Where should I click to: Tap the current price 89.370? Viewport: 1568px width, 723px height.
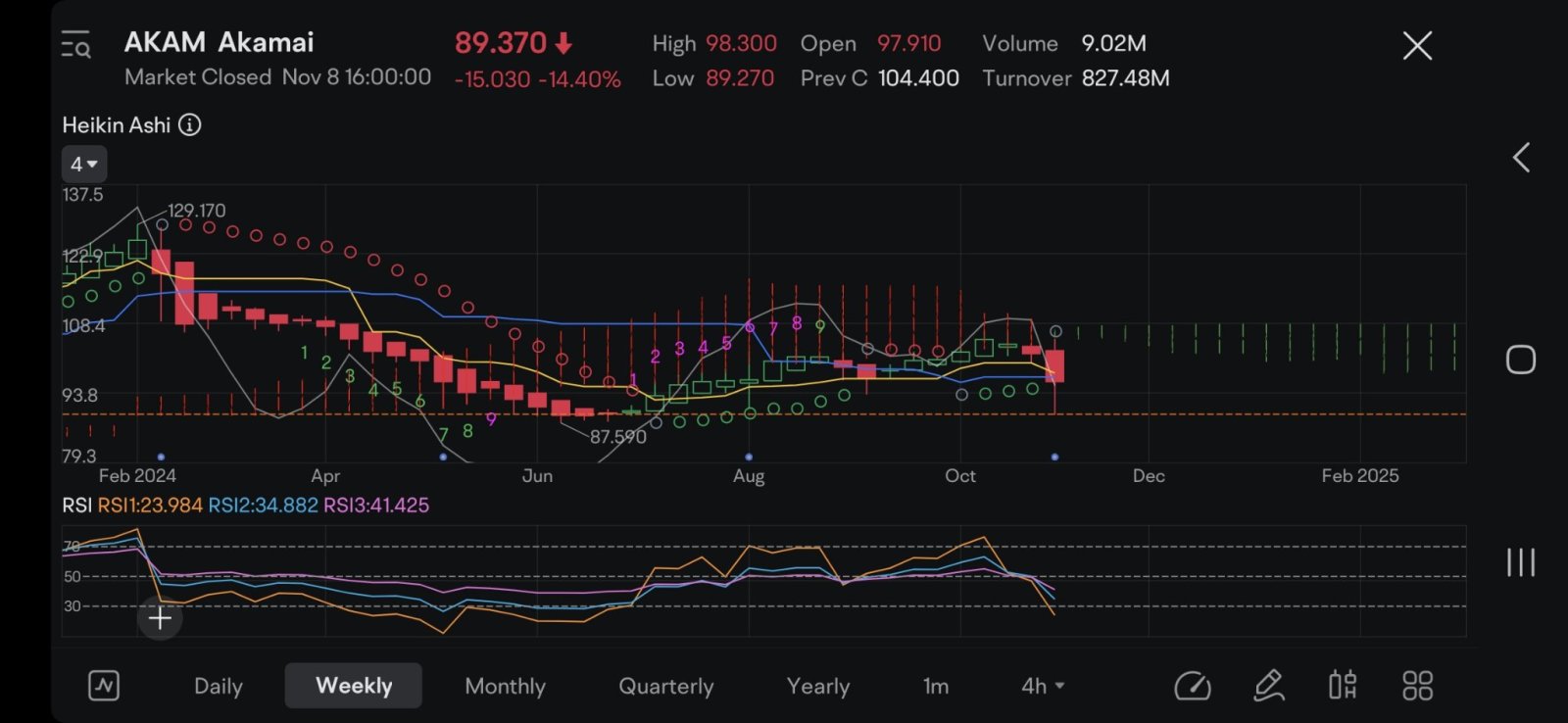point(500,43)
